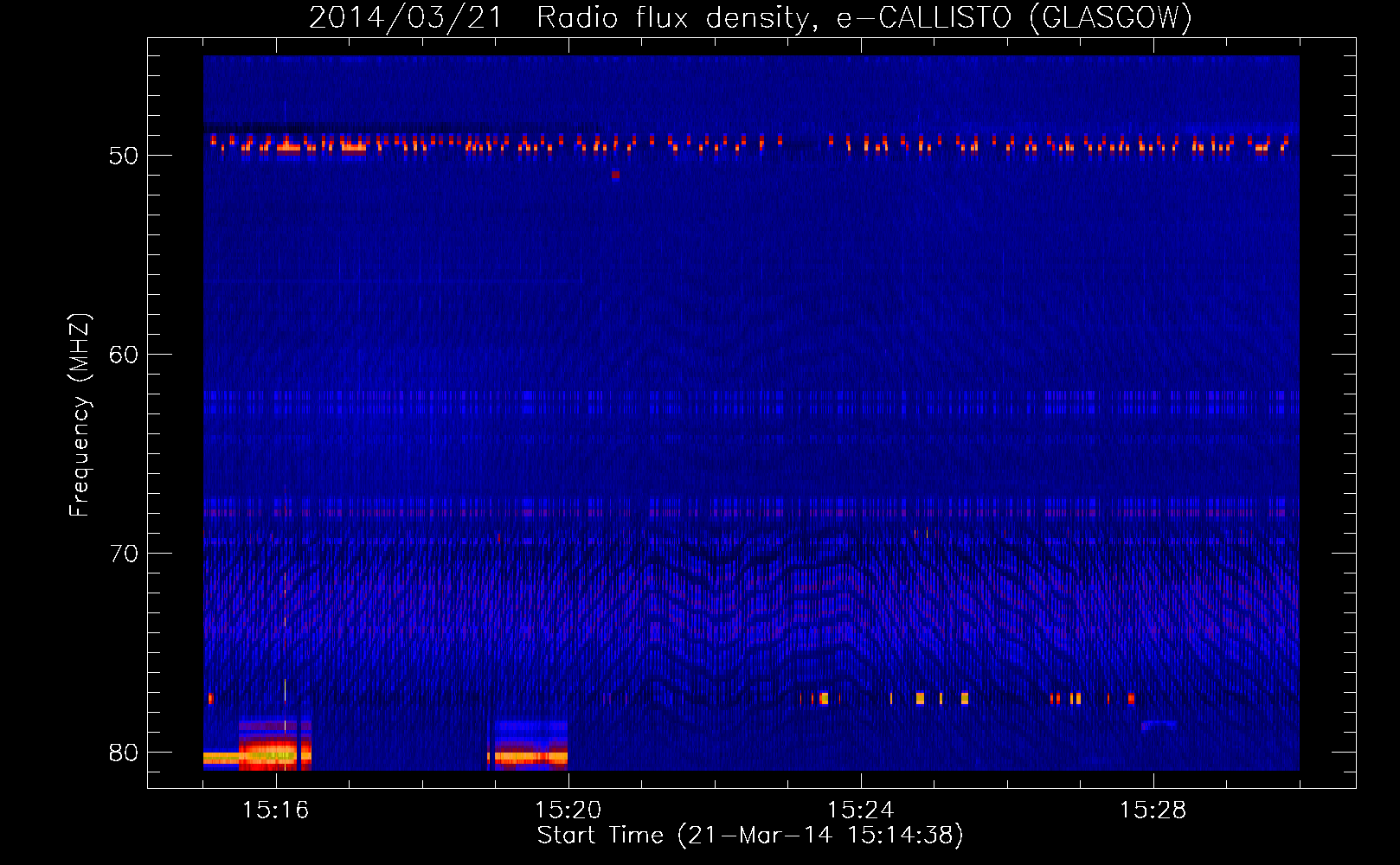Click the 15:28 time tick label
The width and height of the screenshot is (1400, 865).
[1153, 811]
